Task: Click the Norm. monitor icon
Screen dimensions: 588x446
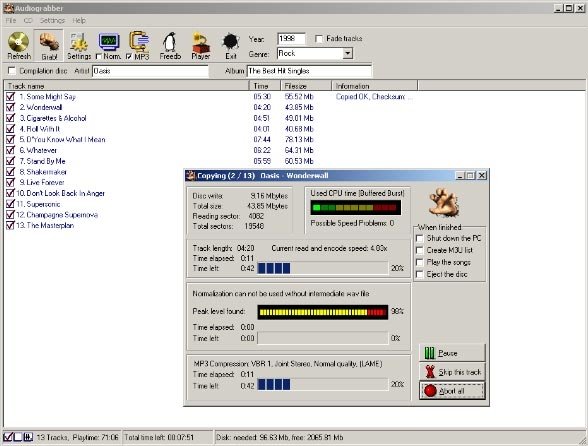Action: coord(109,42)
